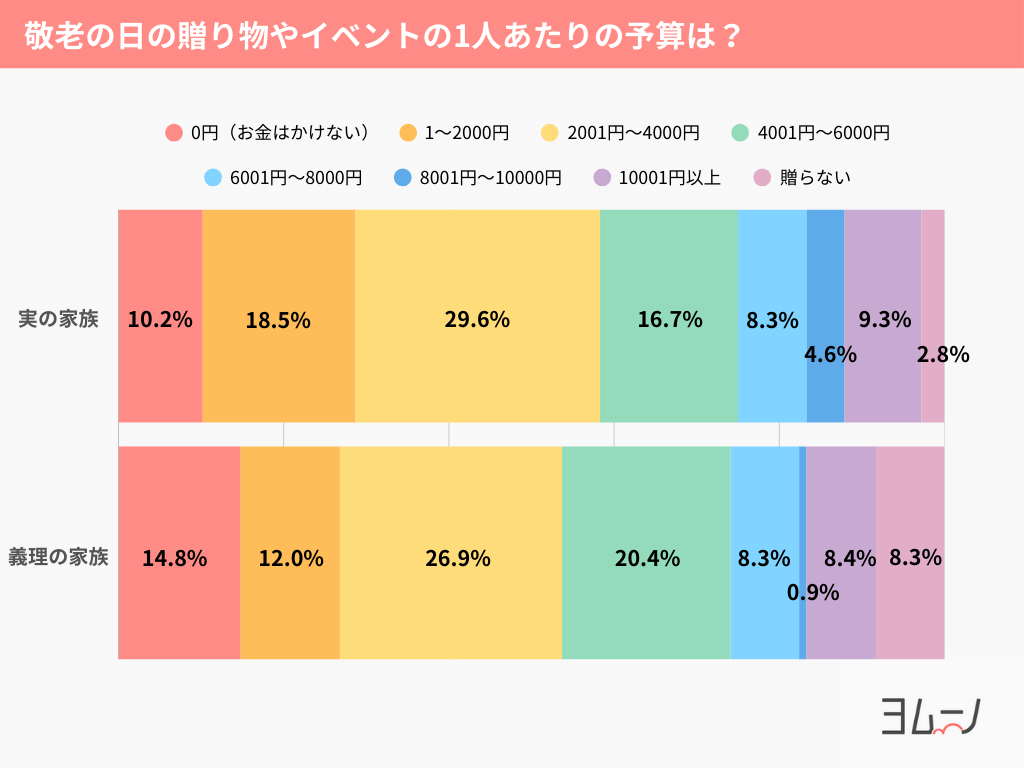This screenshot has width=1024, height=768.
Task: Click the light blue 6001円〜8000円 legend dot
Action: 212,178
